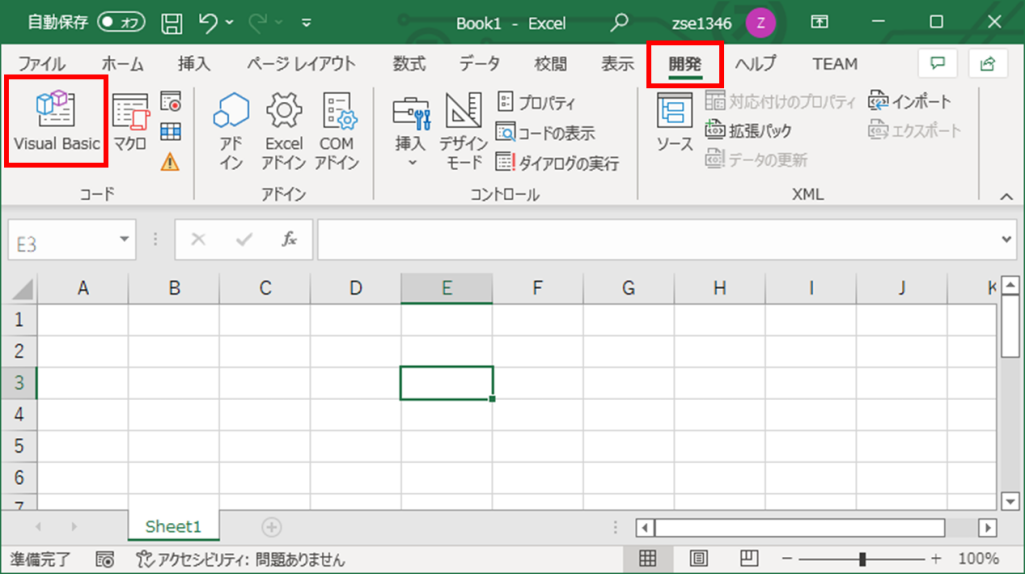The image size is (1025, 574).
Task: Switch to Normal view
Action: [647, 558]
